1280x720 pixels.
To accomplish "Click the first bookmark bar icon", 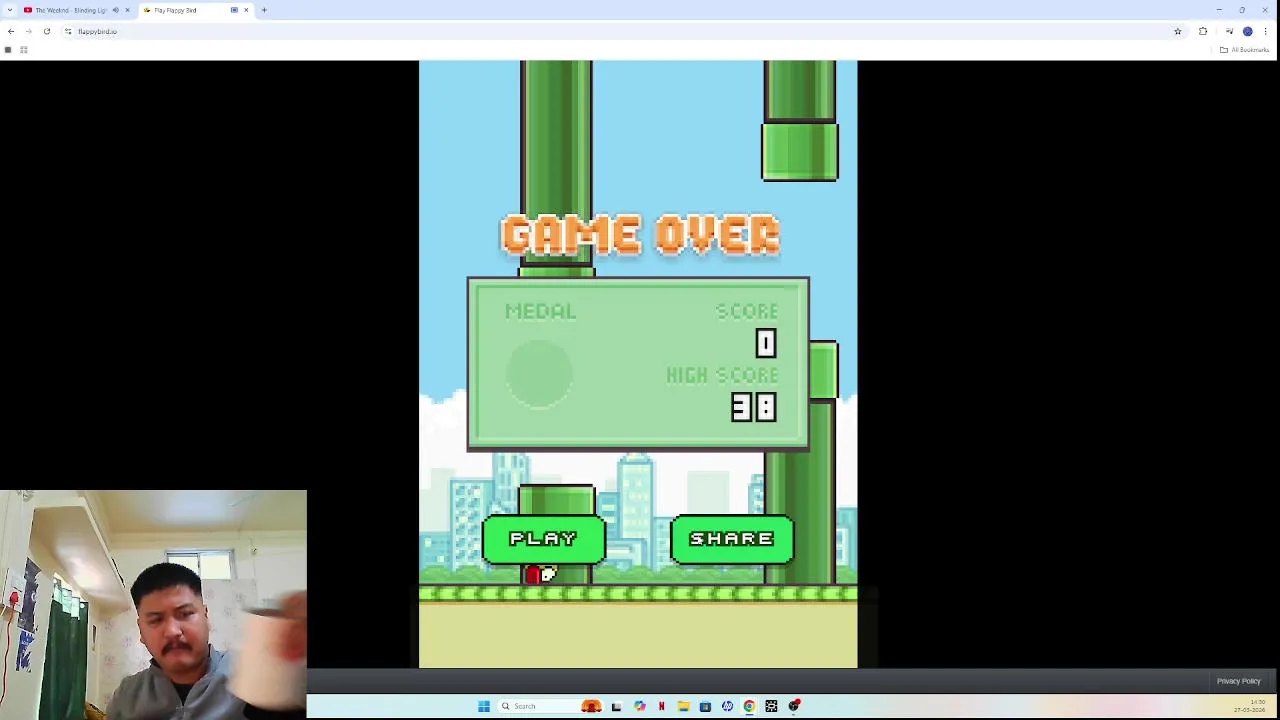I will (8, 50).
